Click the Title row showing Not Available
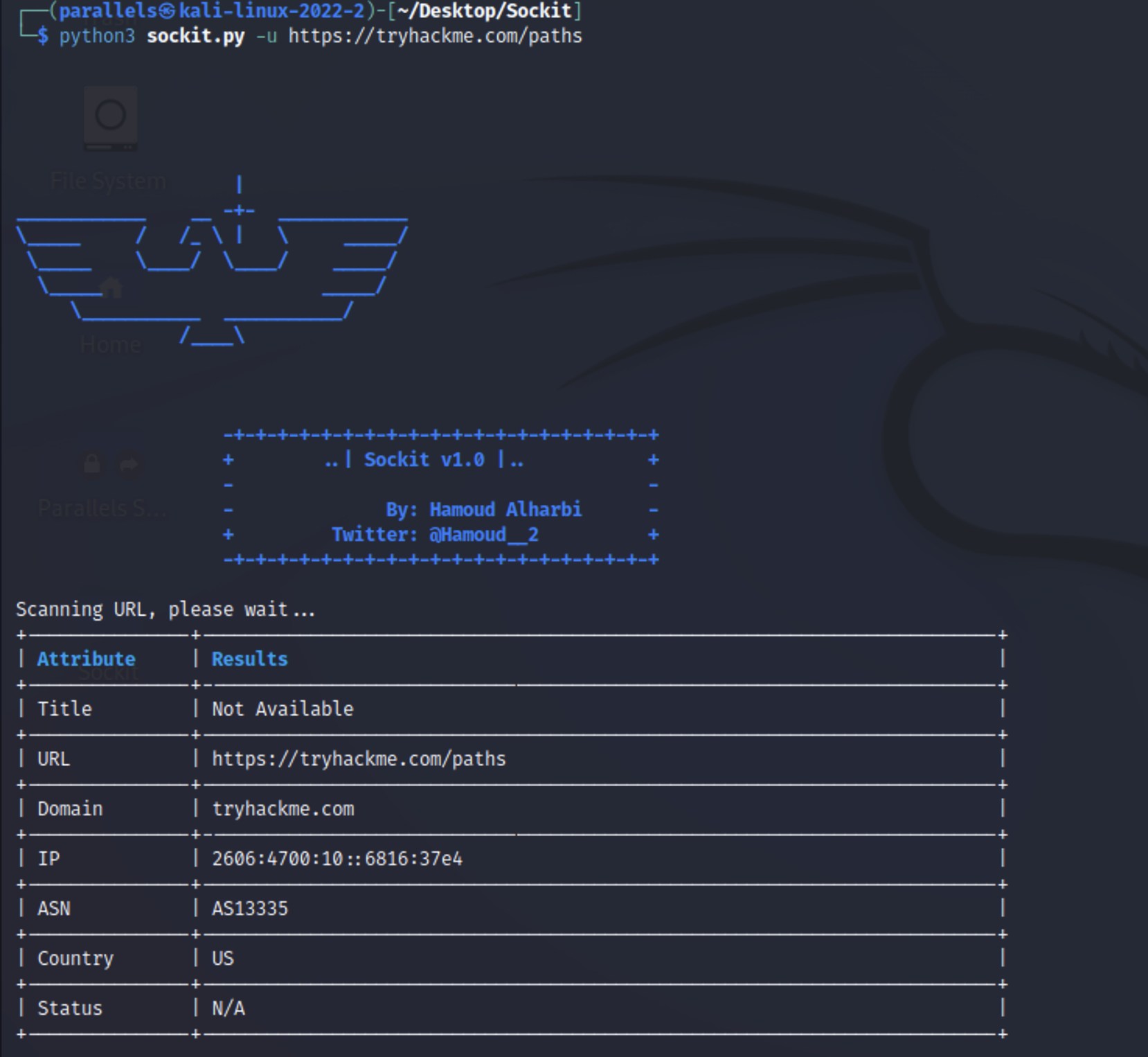1148x1057 pixels. pos(282,709)
